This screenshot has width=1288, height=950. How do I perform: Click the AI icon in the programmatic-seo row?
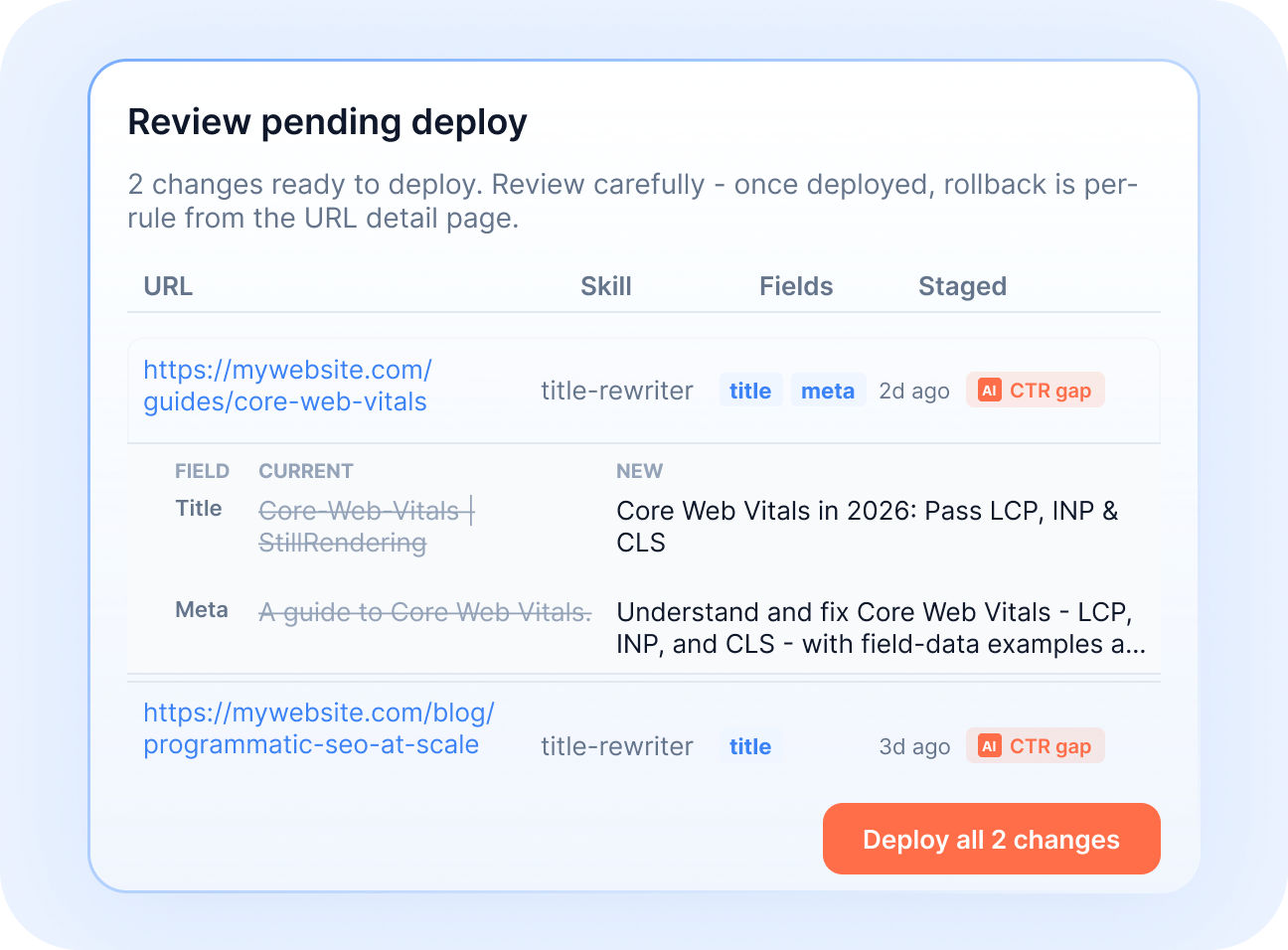point(989,746)
